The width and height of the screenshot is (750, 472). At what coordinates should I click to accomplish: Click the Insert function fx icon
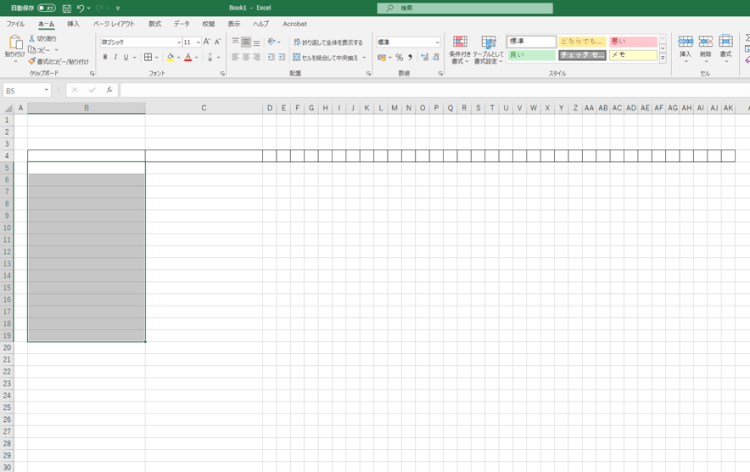click(x=109, y=90)
